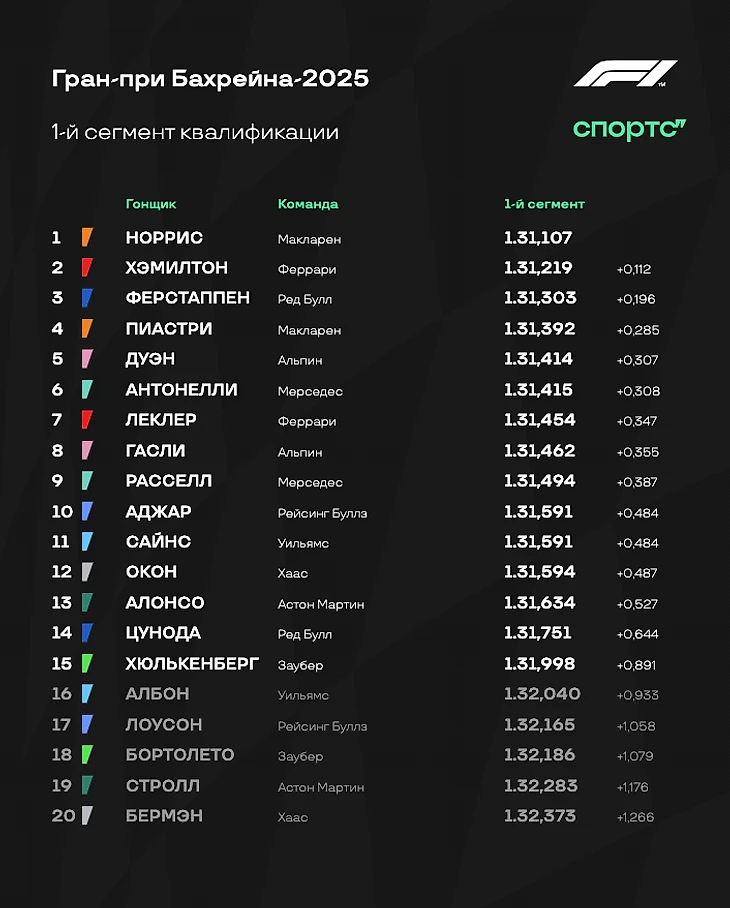
Task: Click the eliminated driver АЛБОН row name
Action: pos(157,694)
